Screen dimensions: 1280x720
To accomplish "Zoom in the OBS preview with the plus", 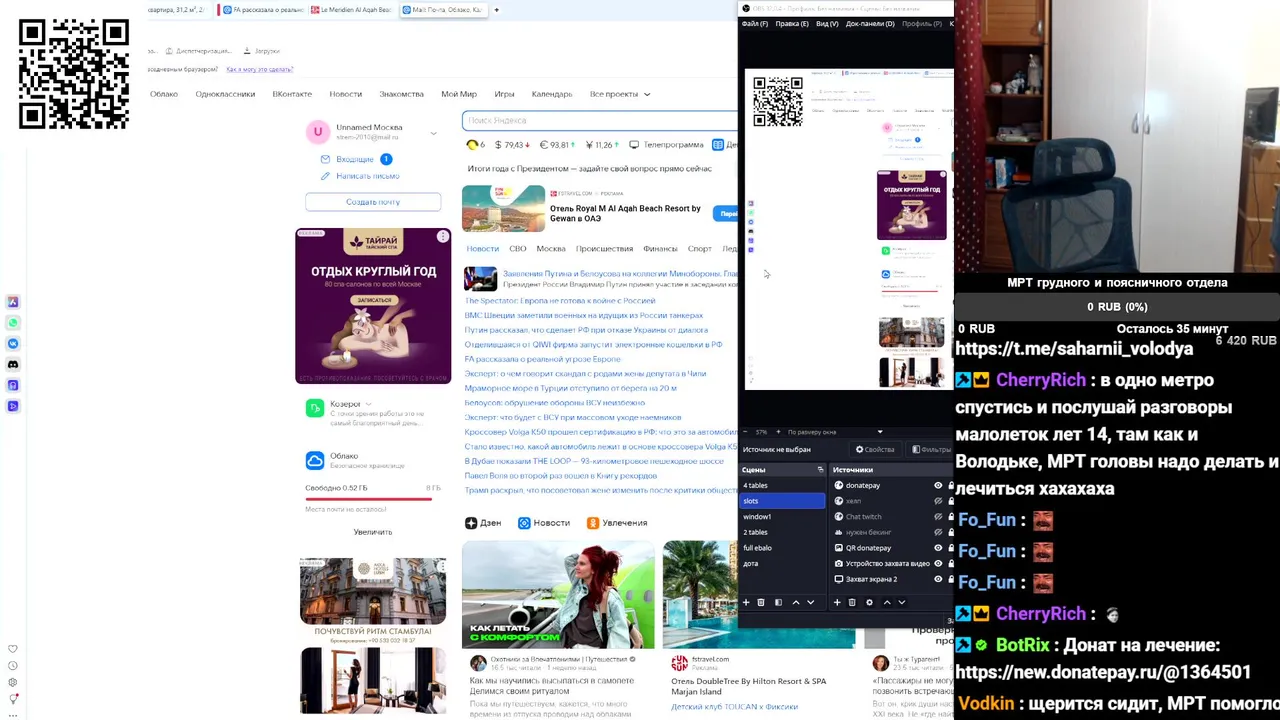I will coord(779,432).
